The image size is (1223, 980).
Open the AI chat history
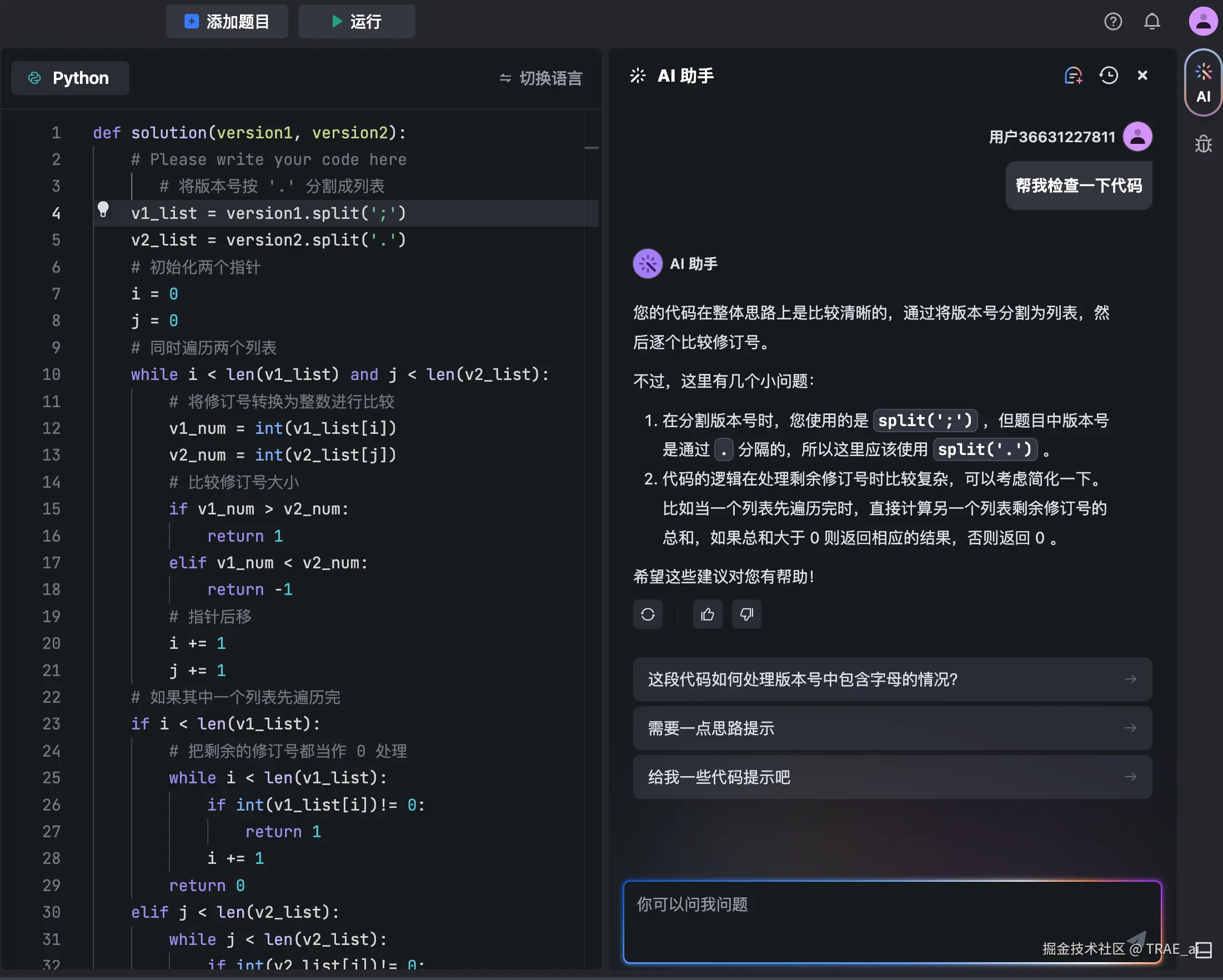pyautogui.click(x=1108, y=76)
